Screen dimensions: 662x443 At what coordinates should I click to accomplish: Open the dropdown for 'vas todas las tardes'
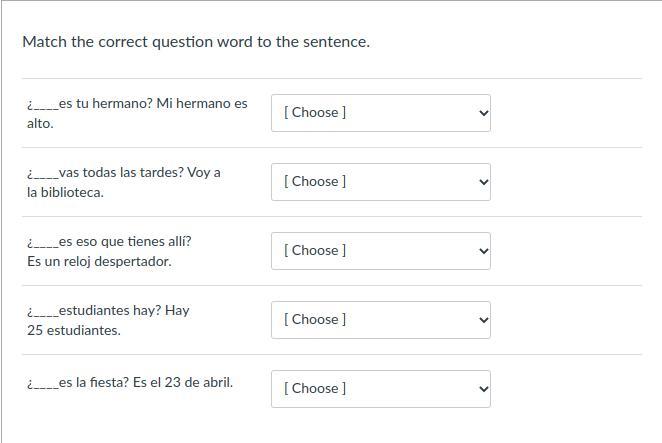(380, 182)
